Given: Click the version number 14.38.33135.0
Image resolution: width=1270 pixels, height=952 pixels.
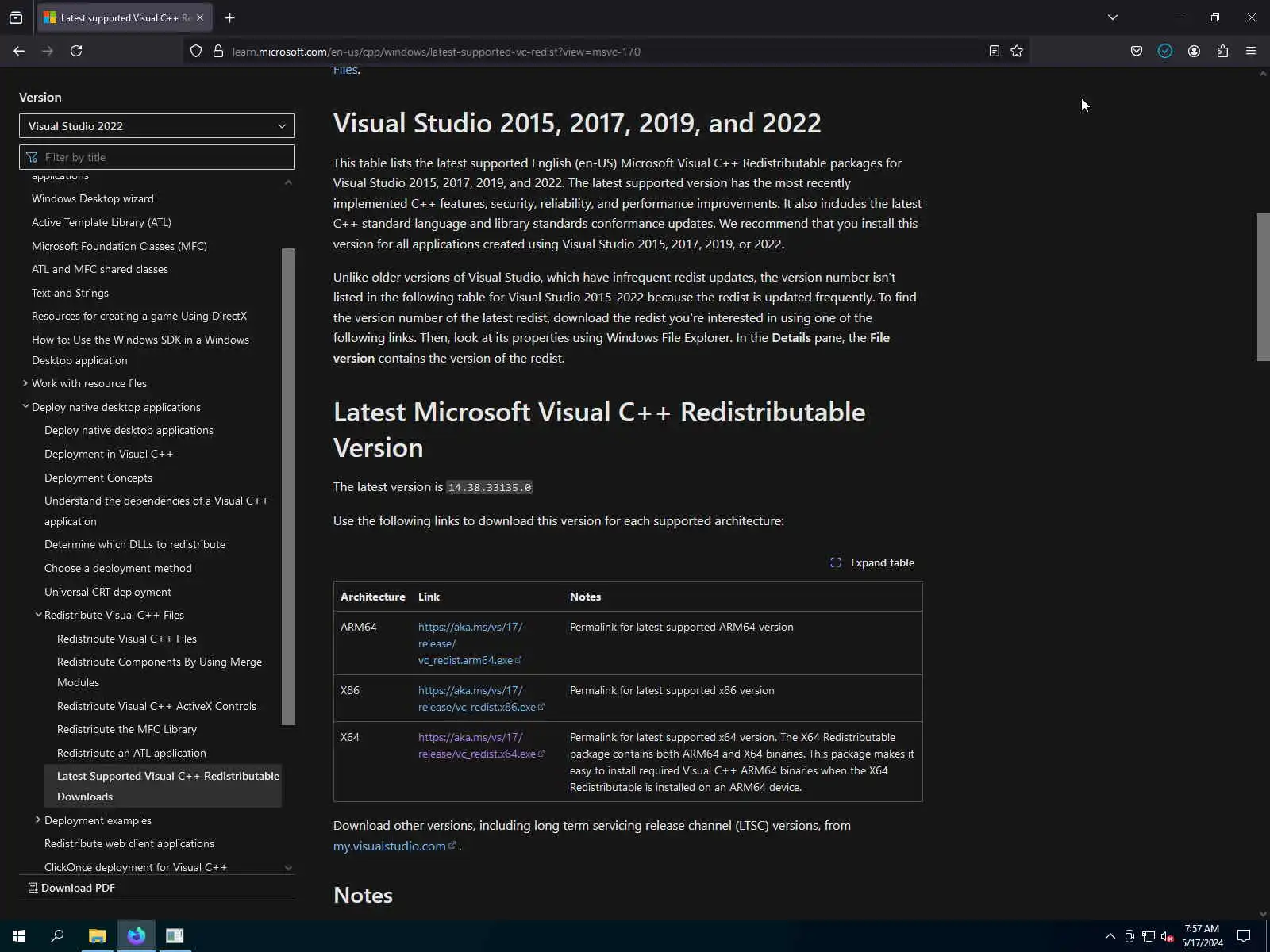Looking at the screenshot, I should click(490, 487).
